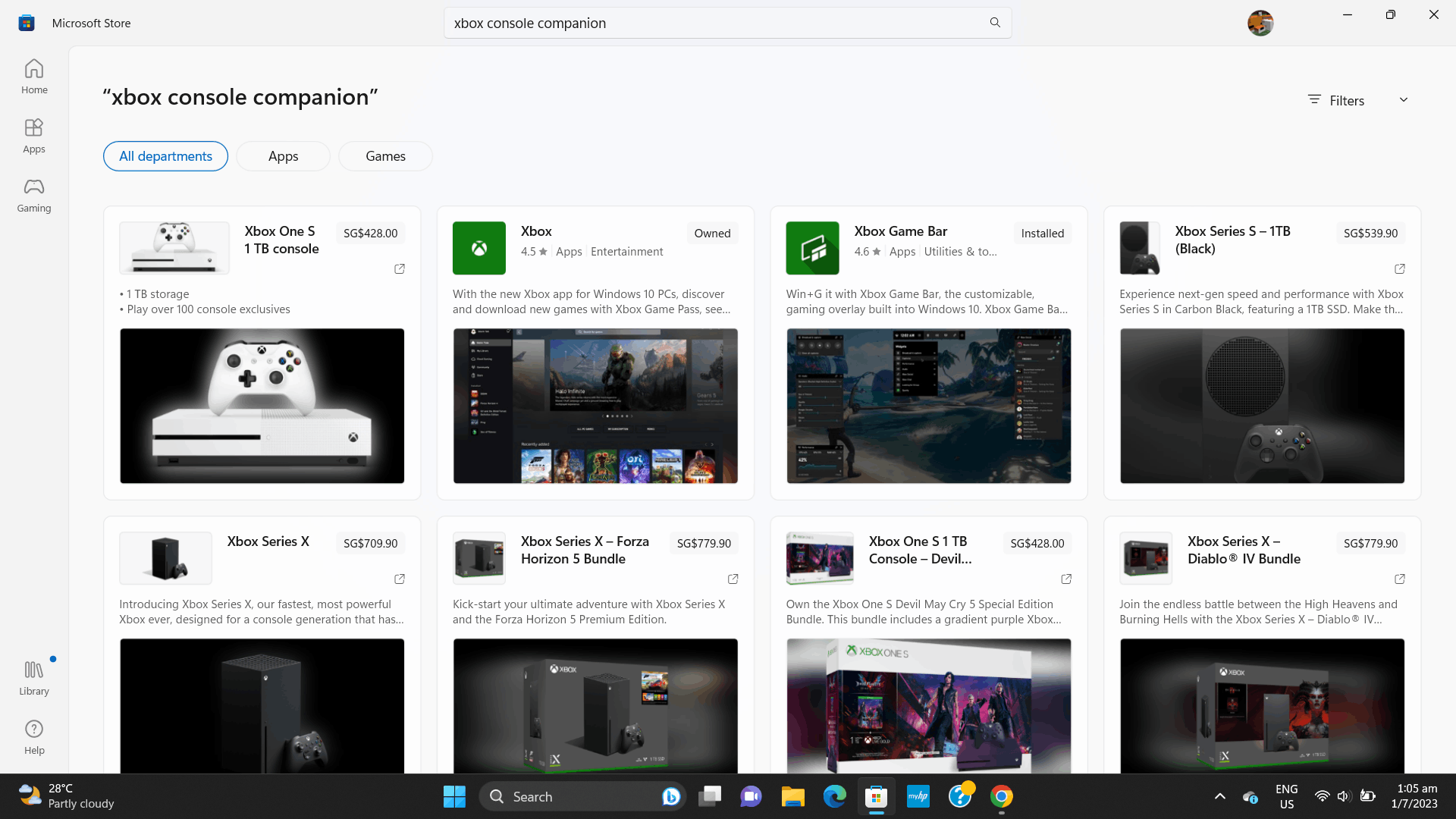1456x819 pixels.
Task: Select the All departments filter toggle
Action: coord(165,155)
